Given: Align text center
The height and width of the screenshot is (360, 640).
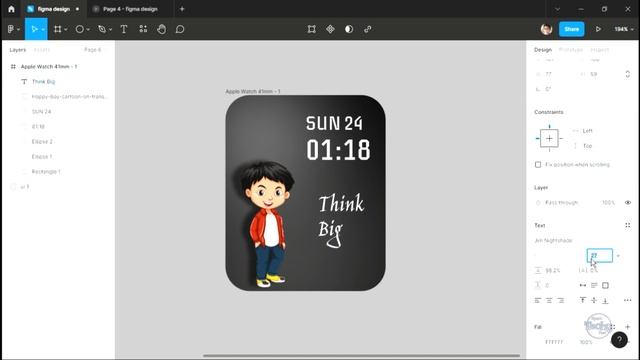Looking at the screenshot, I should point(549,300).
